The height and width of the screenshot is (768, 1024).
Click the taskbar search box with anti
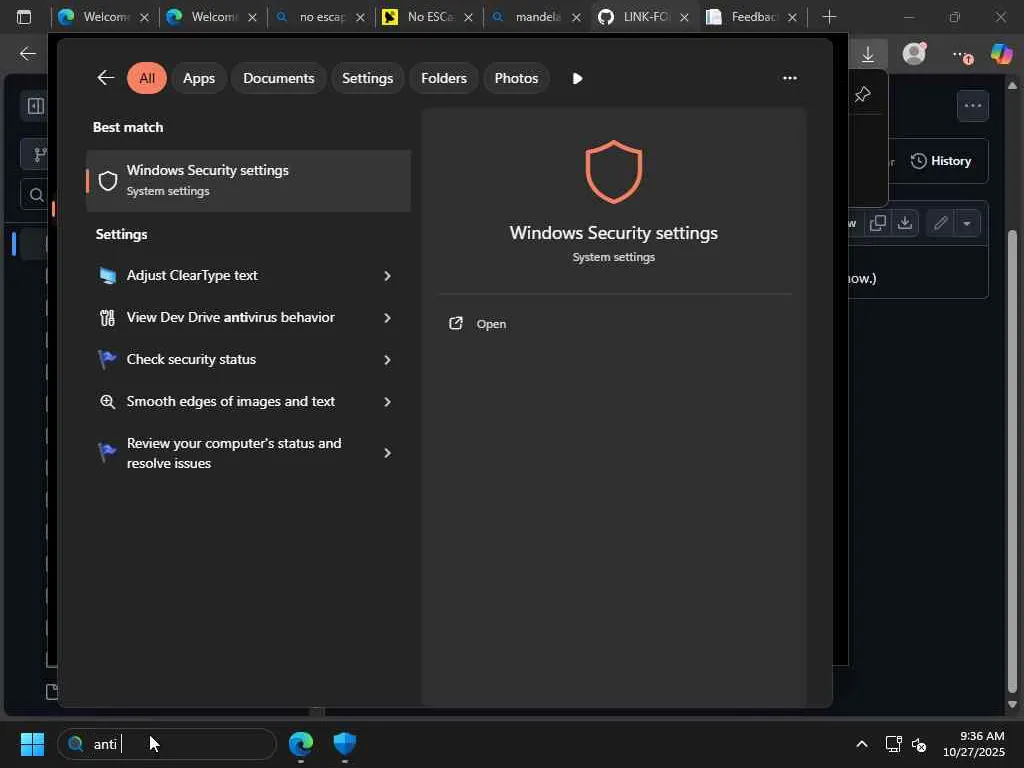[167, 744]
